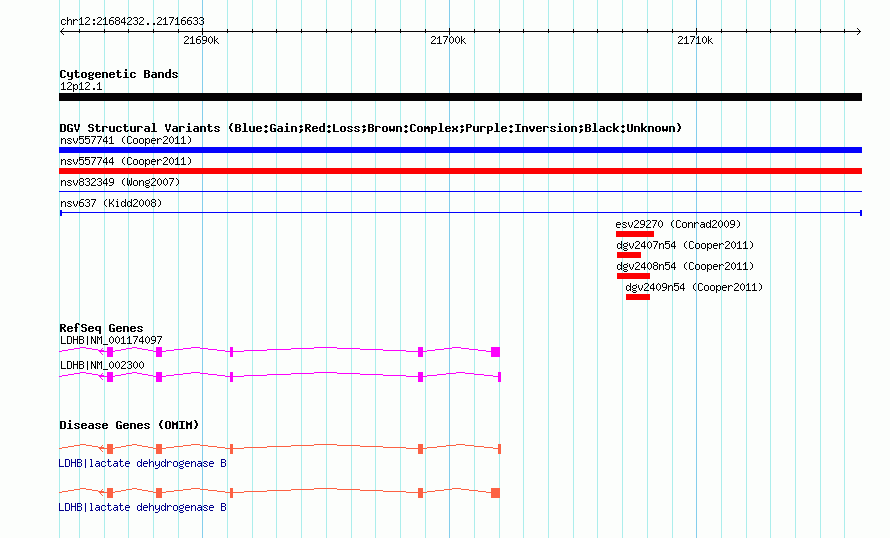Click the strand arrowhead of the NM_002300 transcript

pos(102,377)
